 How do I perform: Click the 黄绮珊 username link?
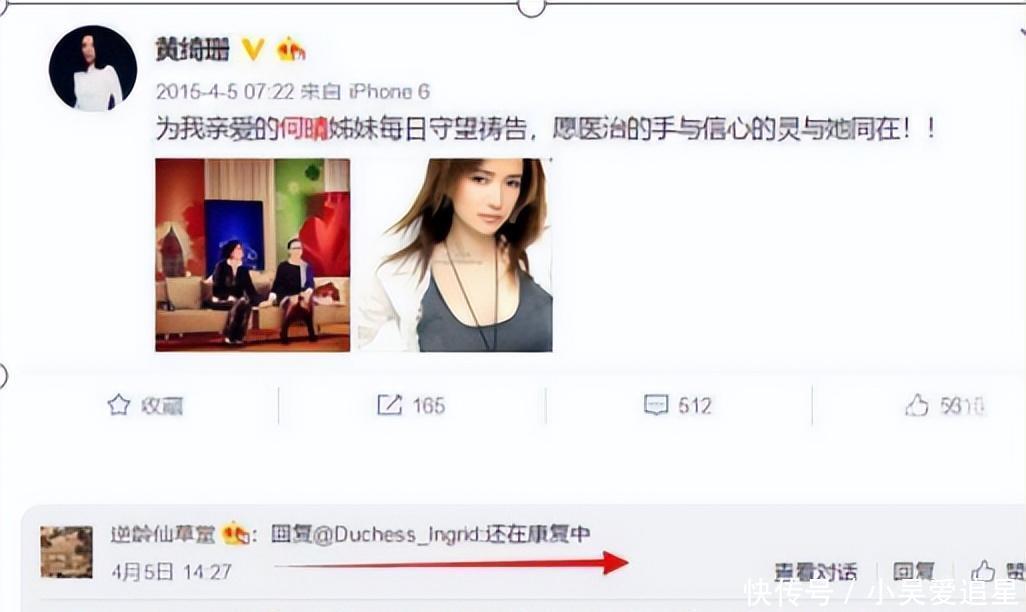193,49
